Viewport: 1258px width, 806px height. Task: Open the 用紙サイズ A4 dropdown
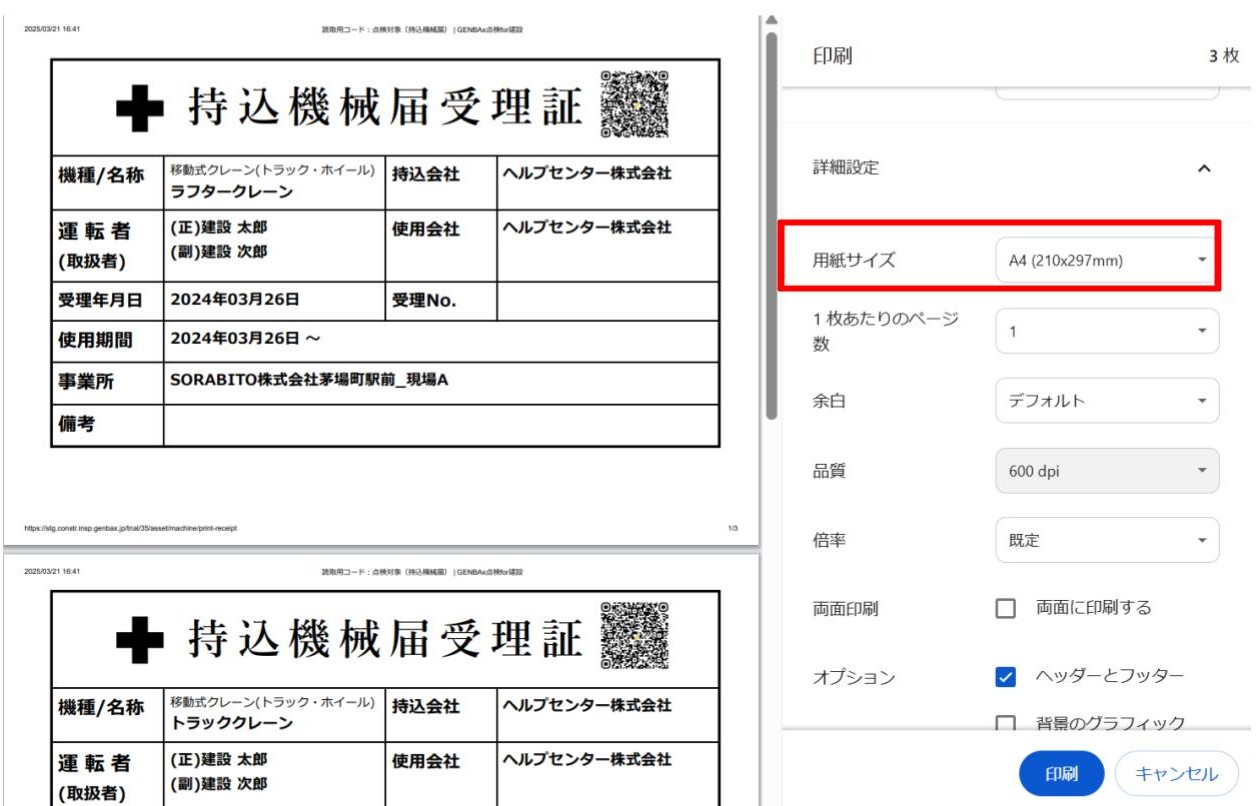click(1106, 261)
